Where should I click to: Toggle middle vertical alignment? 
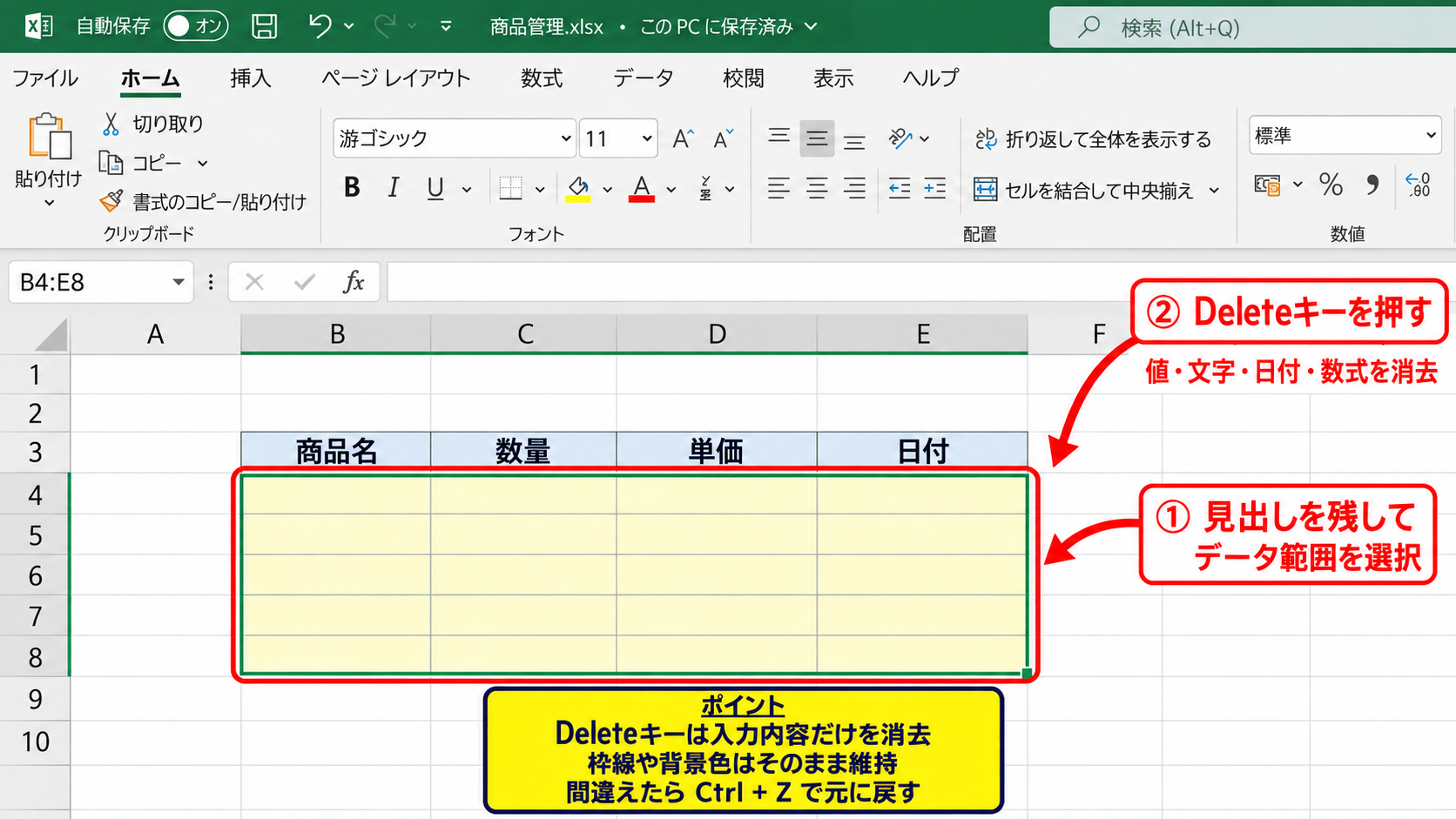817,138
